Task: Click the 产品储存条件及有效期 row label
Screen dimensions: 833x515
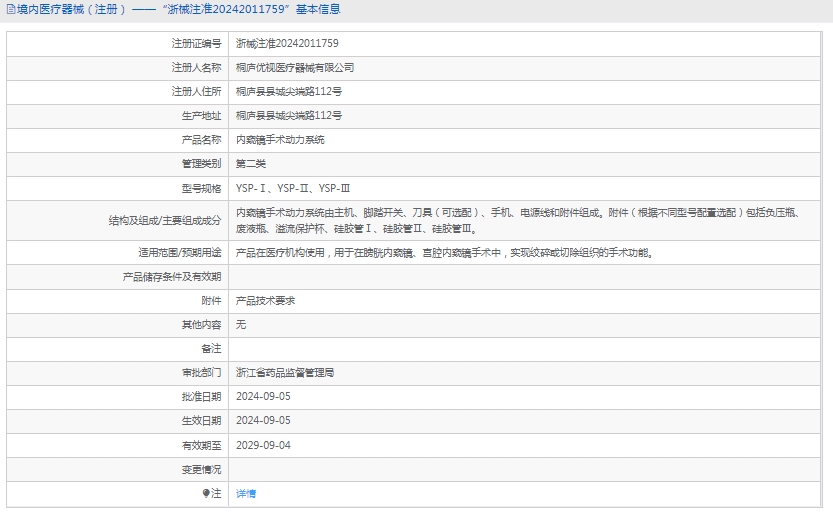Action: click(172, 277)
